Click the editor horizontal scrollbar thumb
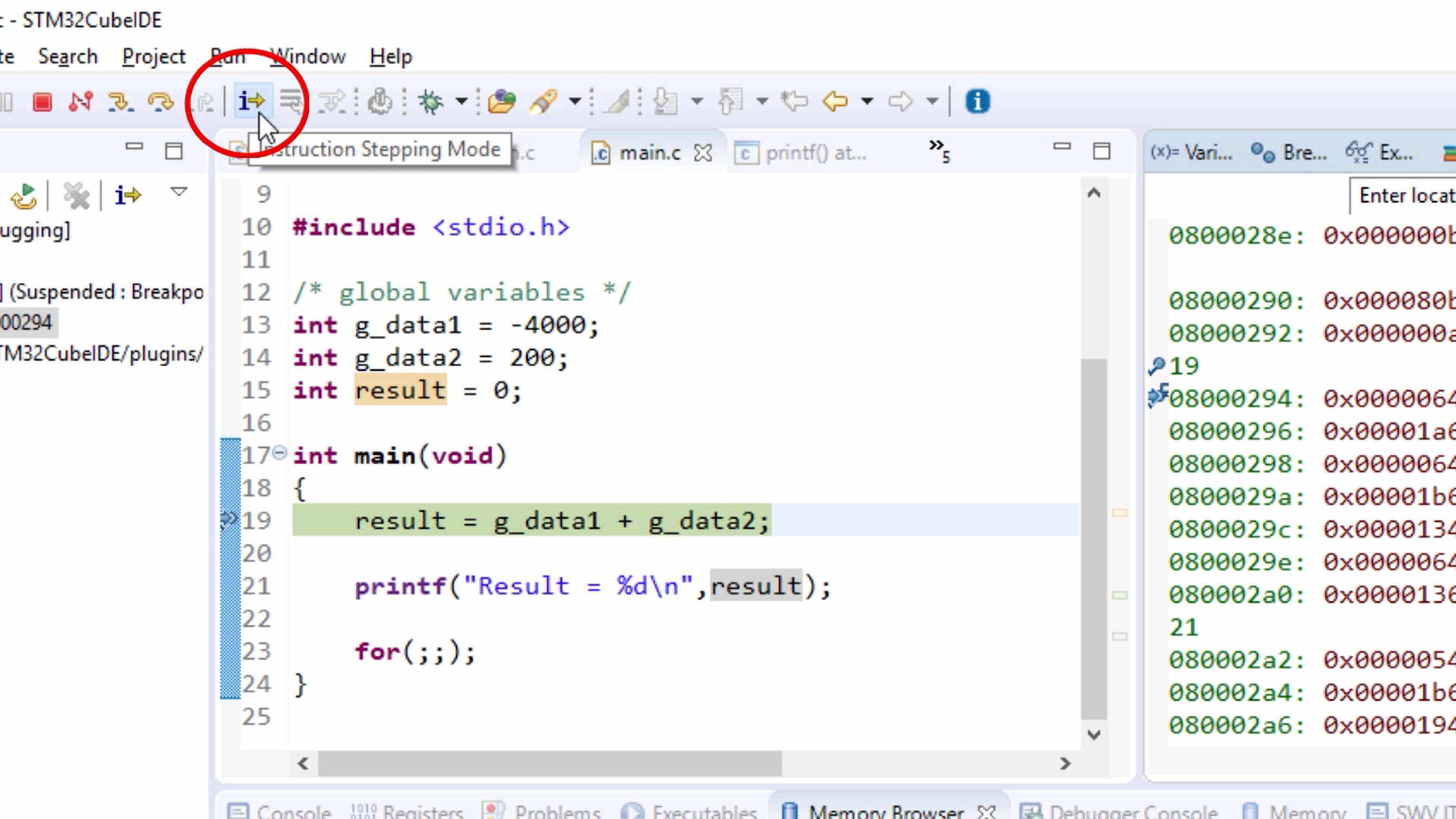Screen dimensions: 1456x819 click(x=550, y=764)
